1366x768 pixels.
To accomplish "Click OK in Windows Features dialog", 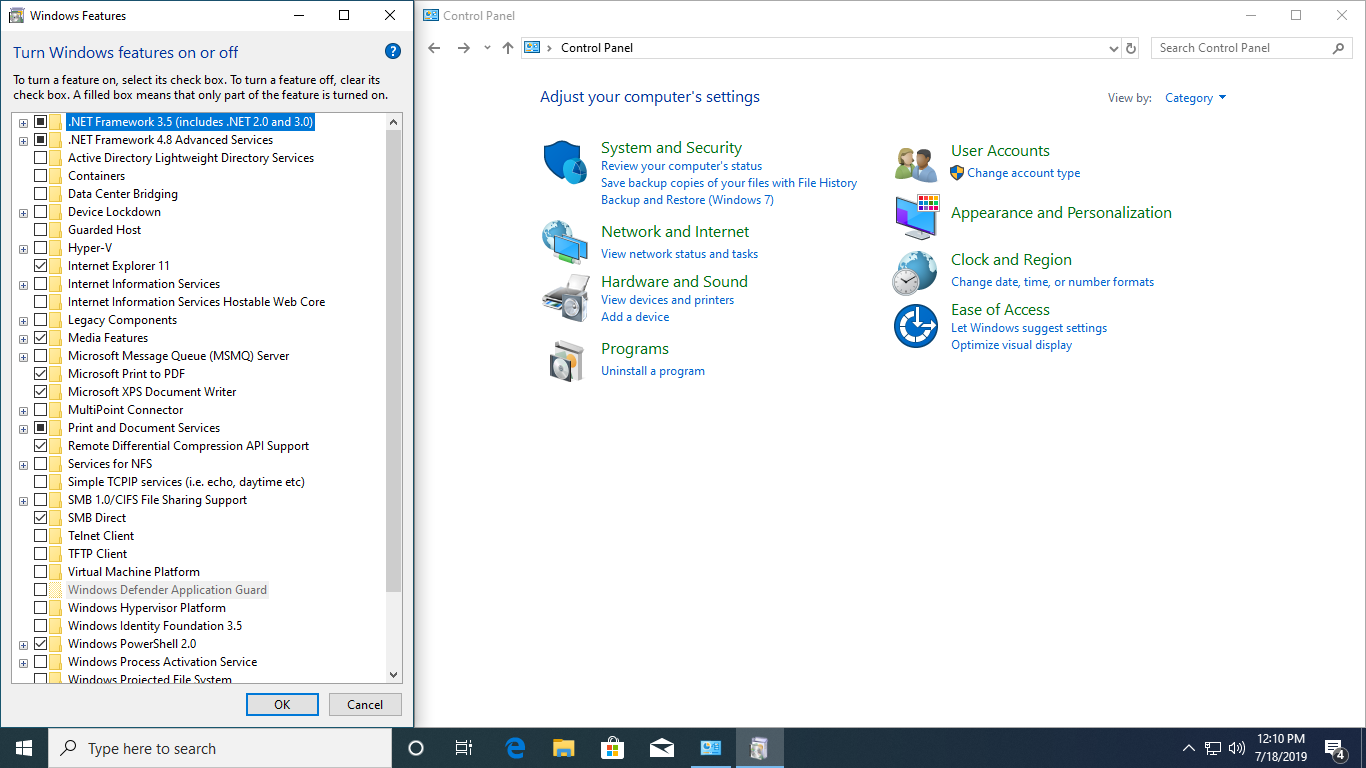I will tap(282, 704).
